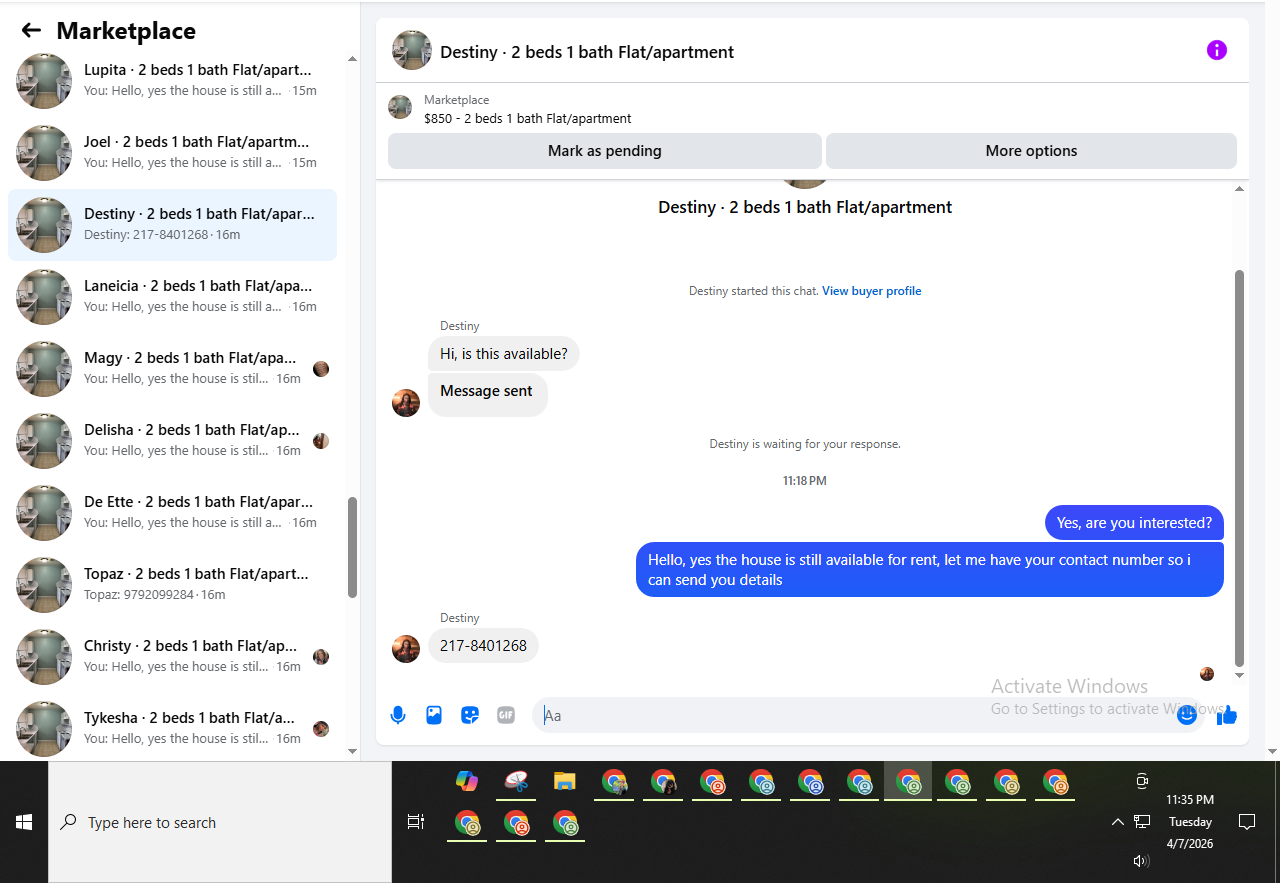
Task: Open Christy's conversation
Action: [172, 657]
